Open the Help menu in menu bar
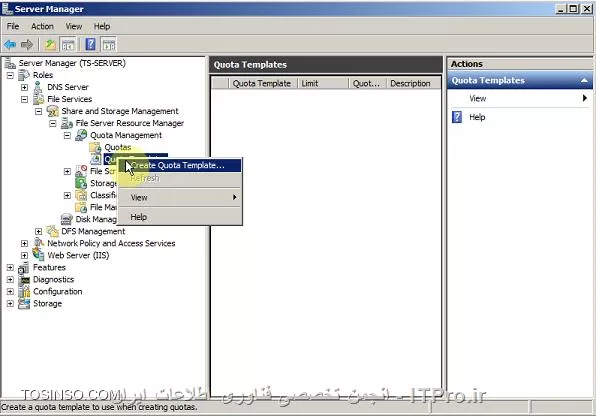 coord(102,26)
